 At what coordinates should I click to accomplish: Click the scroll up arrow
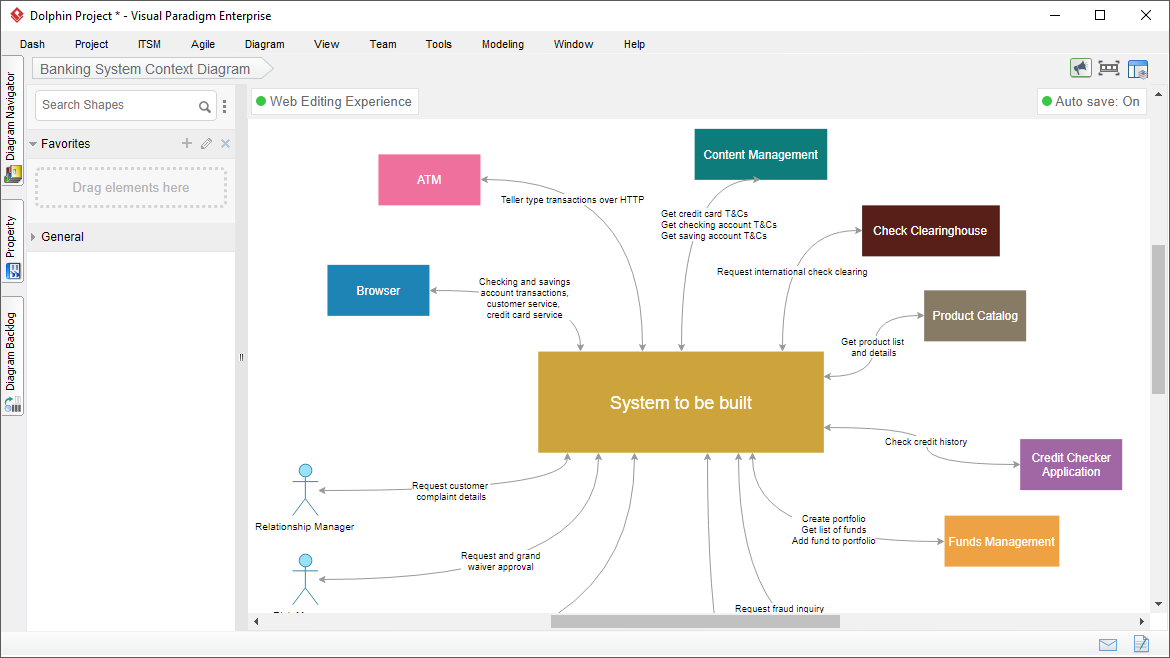[x=1158, y=94]
